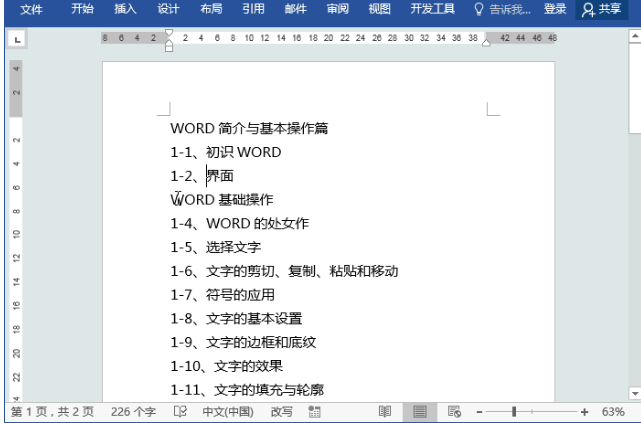Click the left indent marker on ruler
Screen dimensions: 641x423
[x=169, y=47]
